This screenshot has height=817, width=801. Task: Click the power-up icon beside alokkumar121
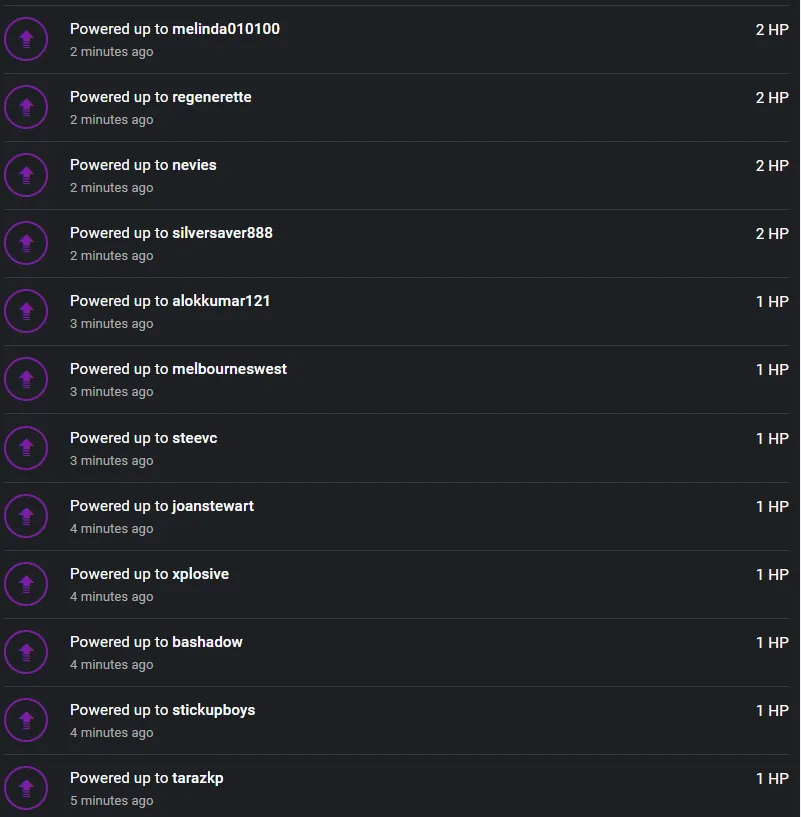[26, 311]
